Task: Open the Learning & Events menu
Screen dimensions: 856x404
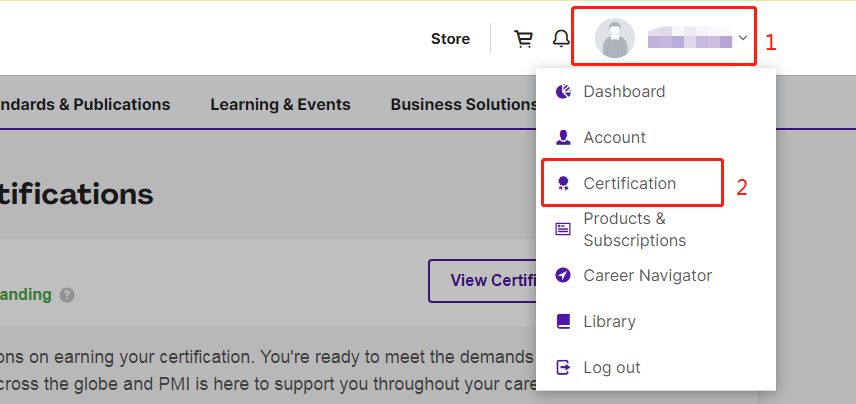Action: point(281,104)
